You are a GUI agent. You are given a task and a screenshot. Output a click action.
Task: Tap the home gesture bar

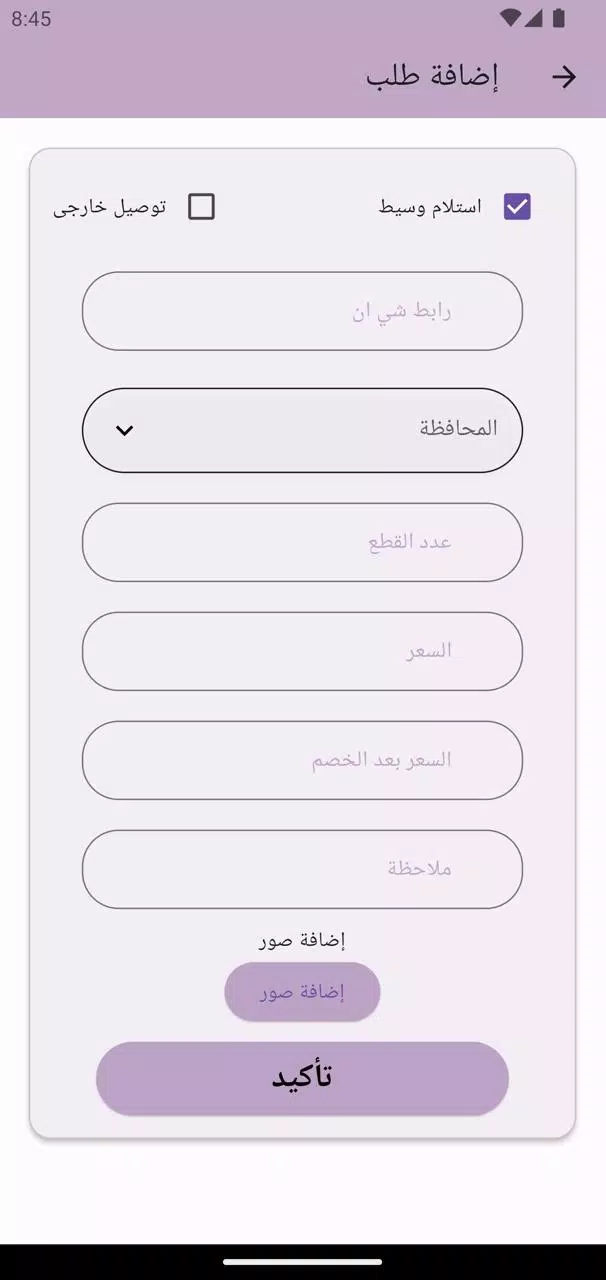tap(302, 1262)
